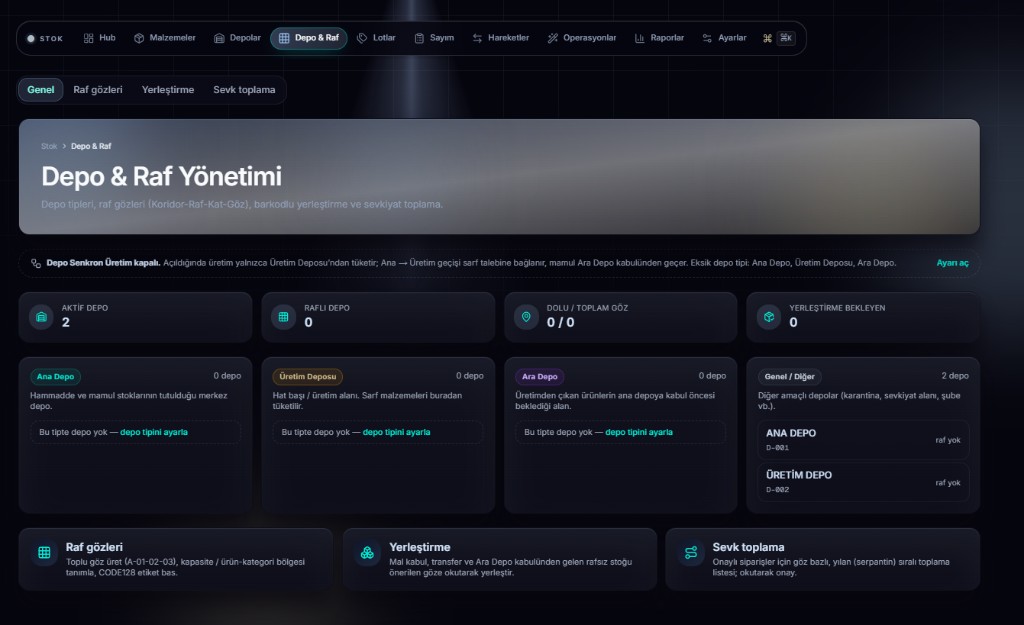The height and width of the screenshot is (625, 1024).
Task: Open the command palette shortcut icon
Action: click(x=767, y=38)
